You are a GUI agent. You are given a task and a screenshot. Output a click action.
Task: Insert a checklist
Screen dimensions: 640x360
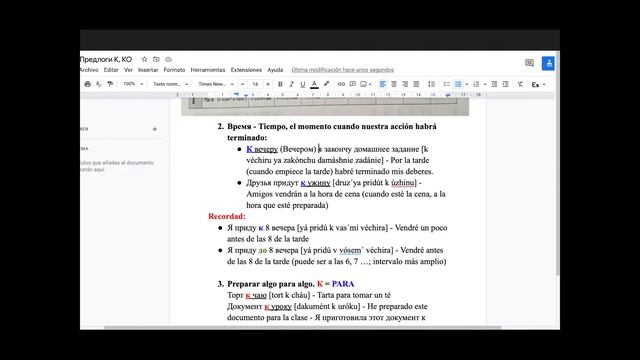[x=446, y=84]
